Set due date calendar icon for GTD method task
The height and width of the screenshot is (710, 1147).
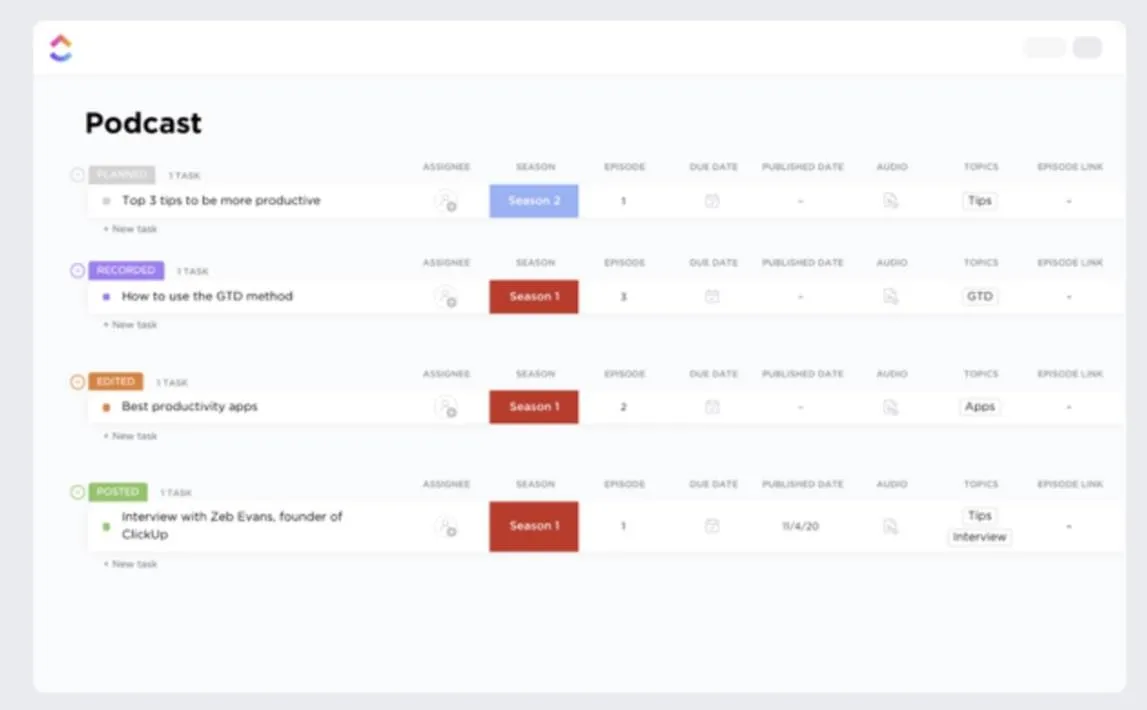point(712,296)
